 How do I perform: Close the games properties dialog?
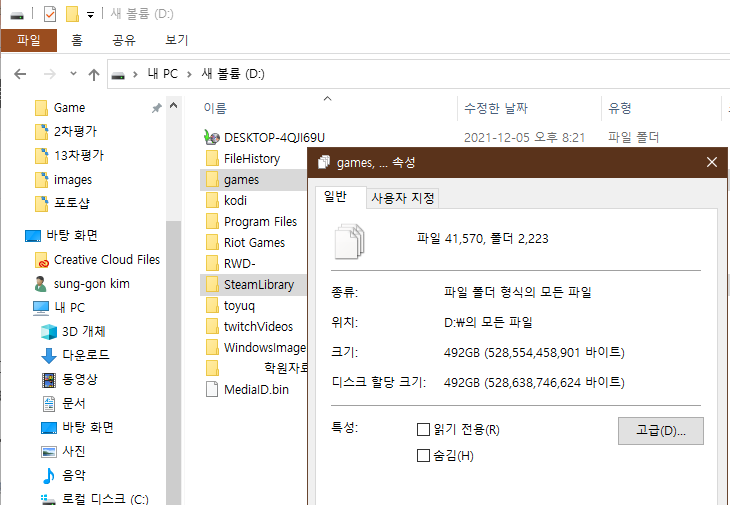pyautogui.click(x=711, y=162)
